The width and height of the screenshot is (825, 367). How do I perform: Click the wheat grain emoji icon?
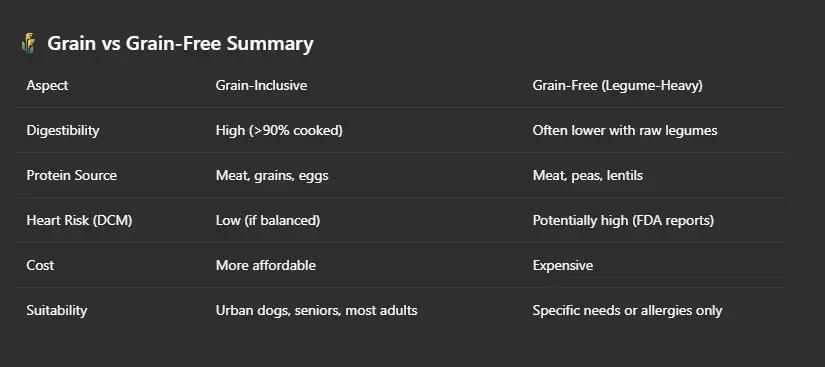28,43
